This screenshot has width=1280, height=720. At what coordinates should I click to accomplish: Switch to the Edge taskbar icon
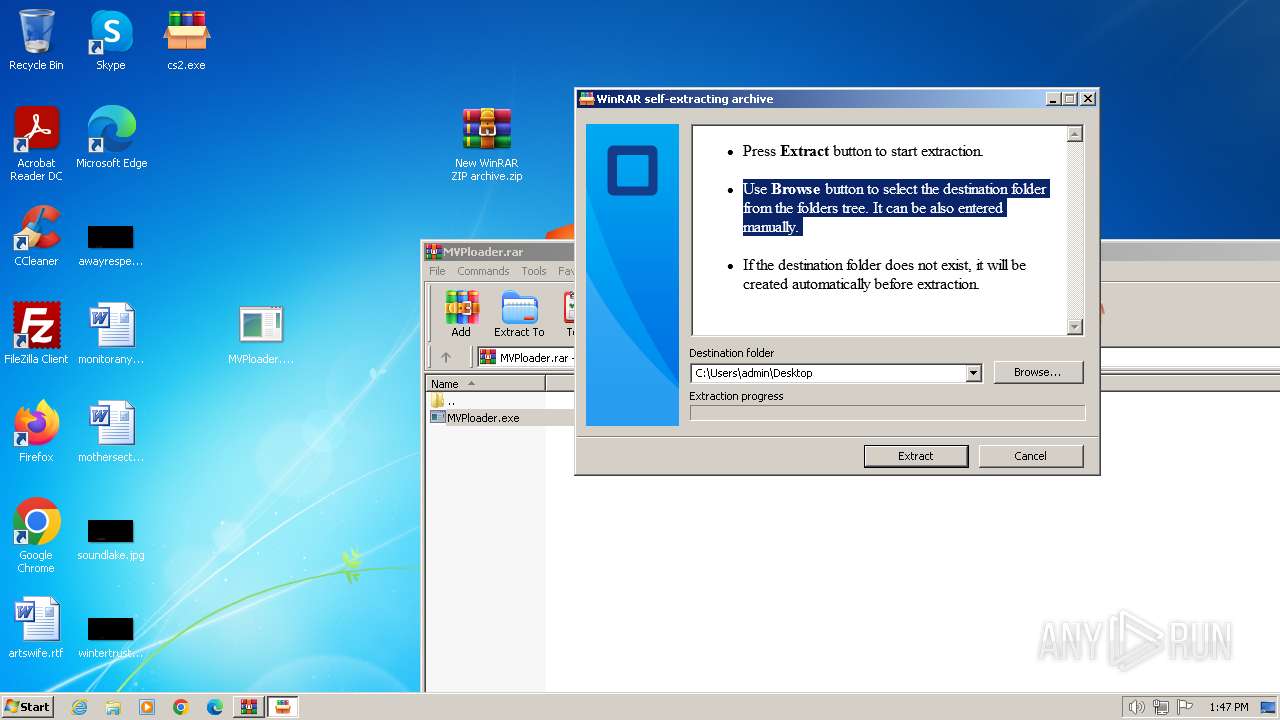tap(215, 707)
